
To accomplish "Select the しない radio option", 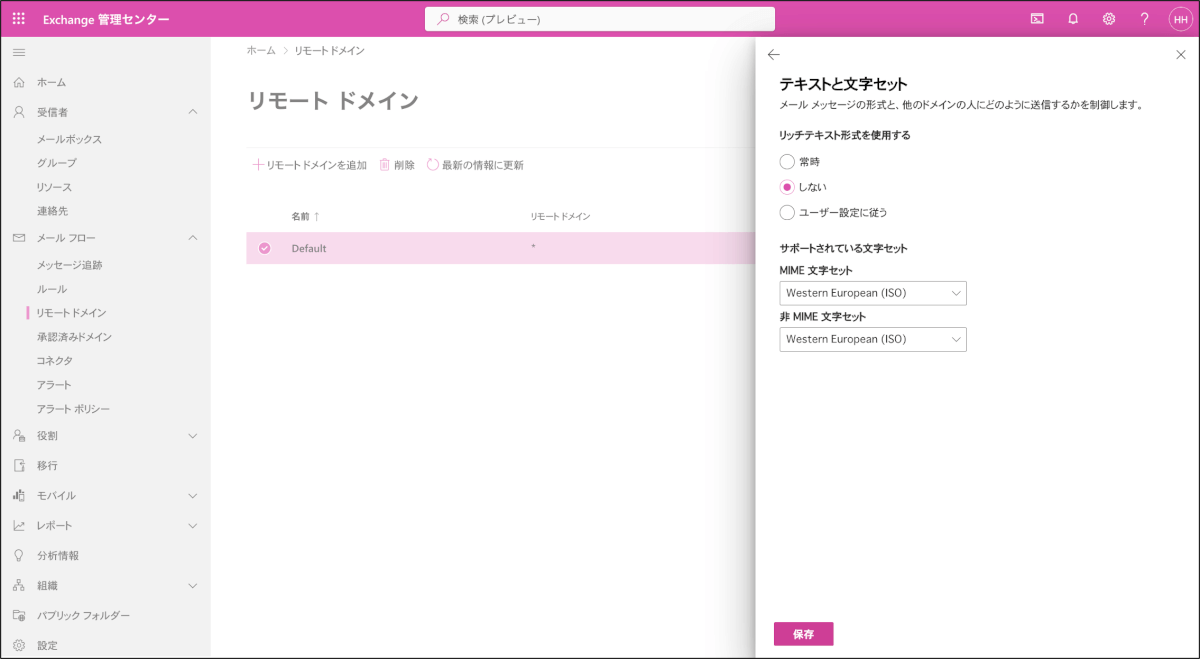I will click(787, 187).
